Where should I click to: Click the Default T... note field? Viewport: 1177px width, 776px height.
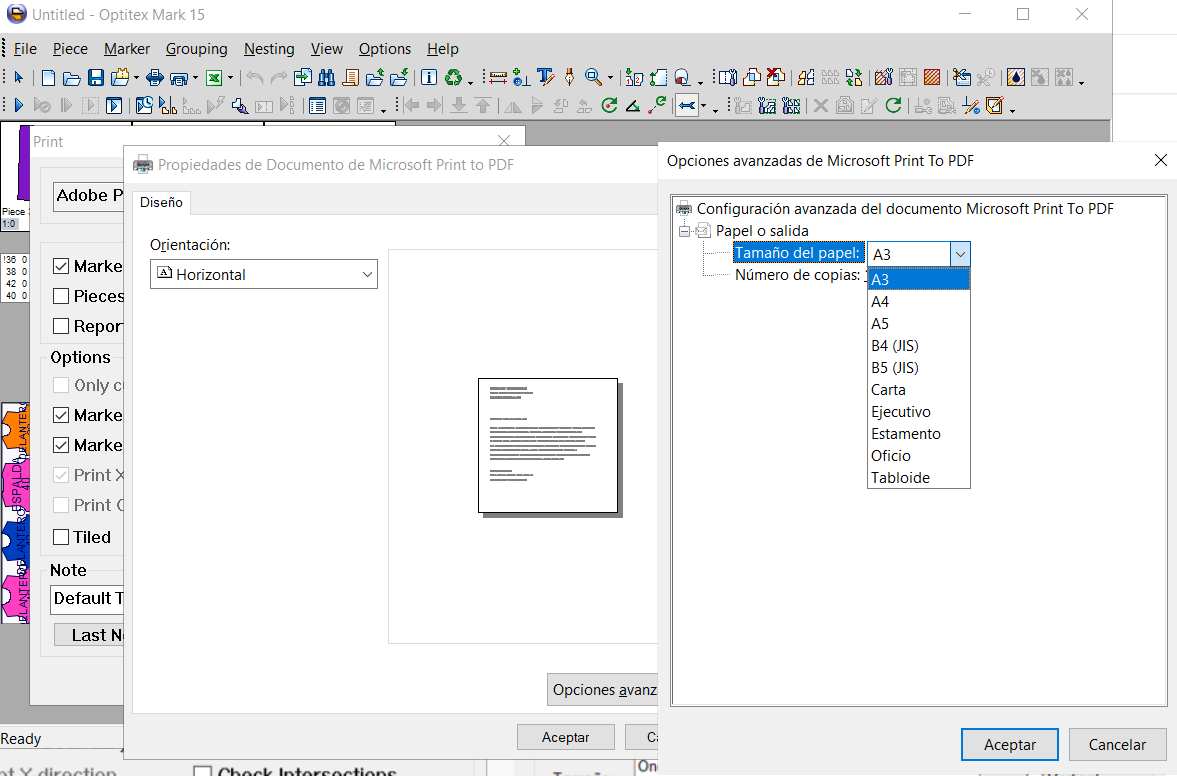[89, 599]
